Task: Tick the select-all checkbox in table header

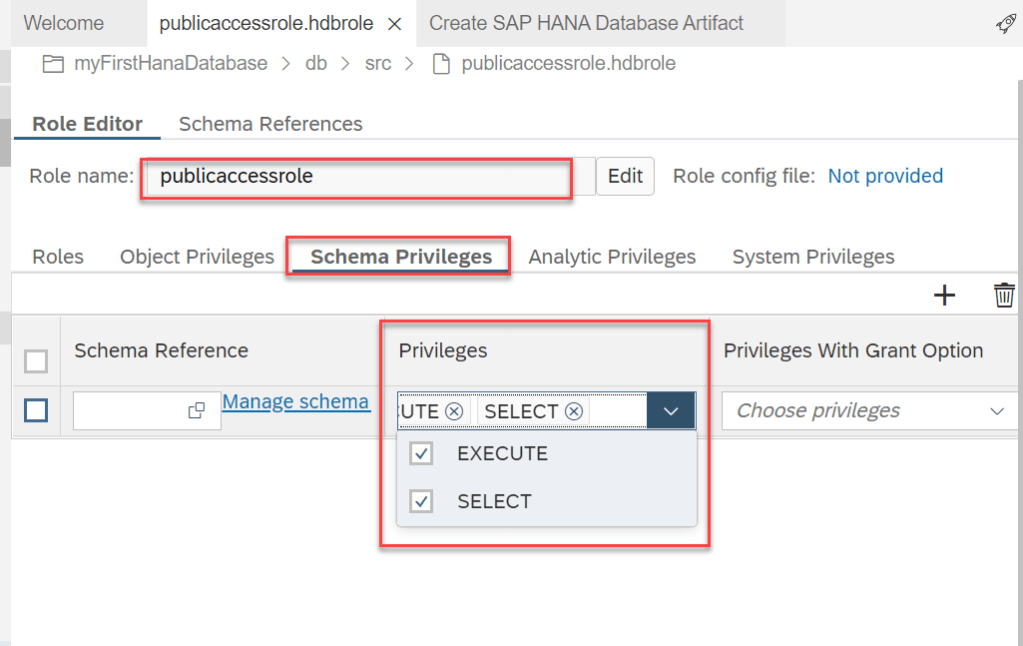Action: [x=35, y=361]
